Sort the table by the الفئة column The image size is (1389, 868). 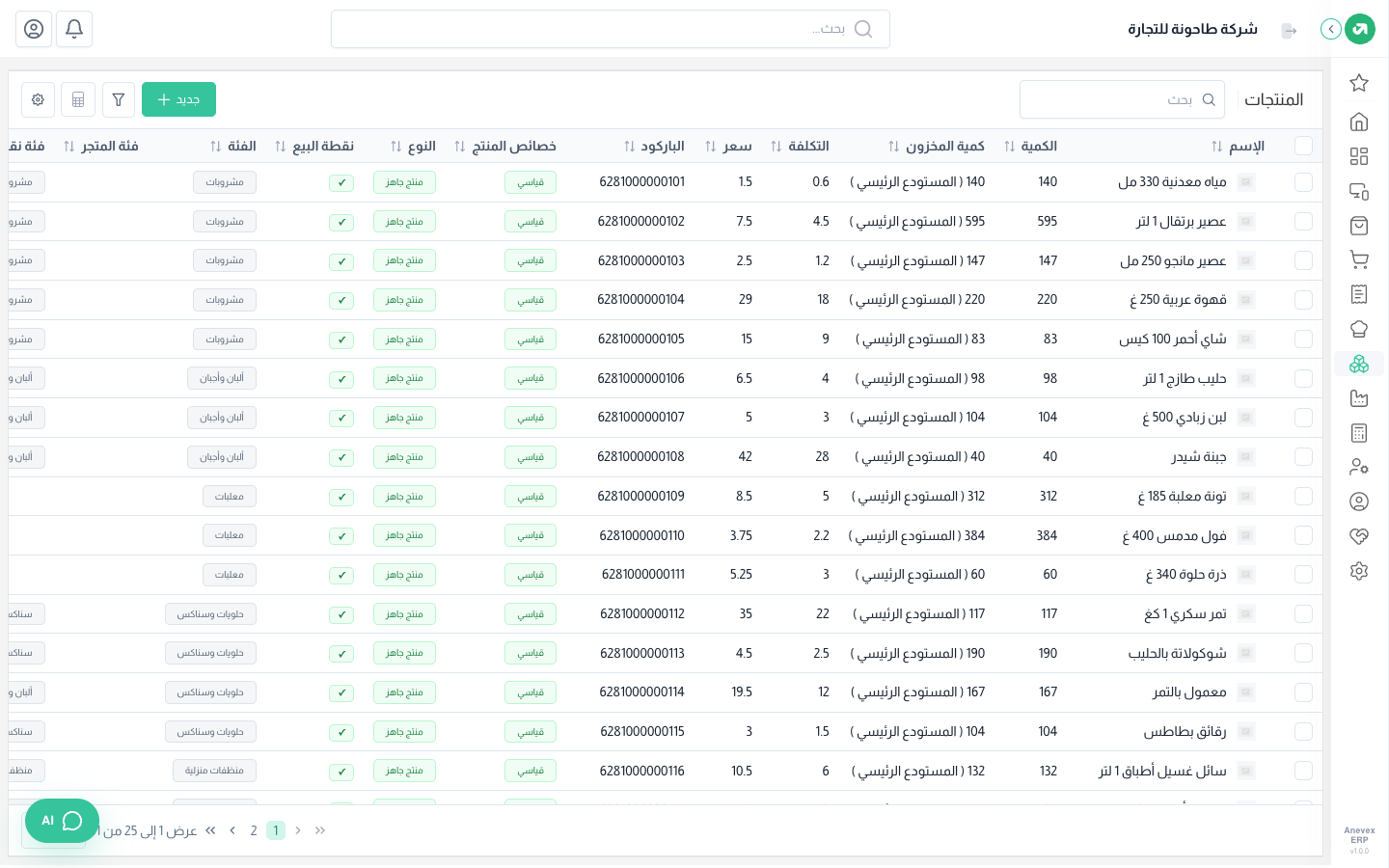point(215,147)
